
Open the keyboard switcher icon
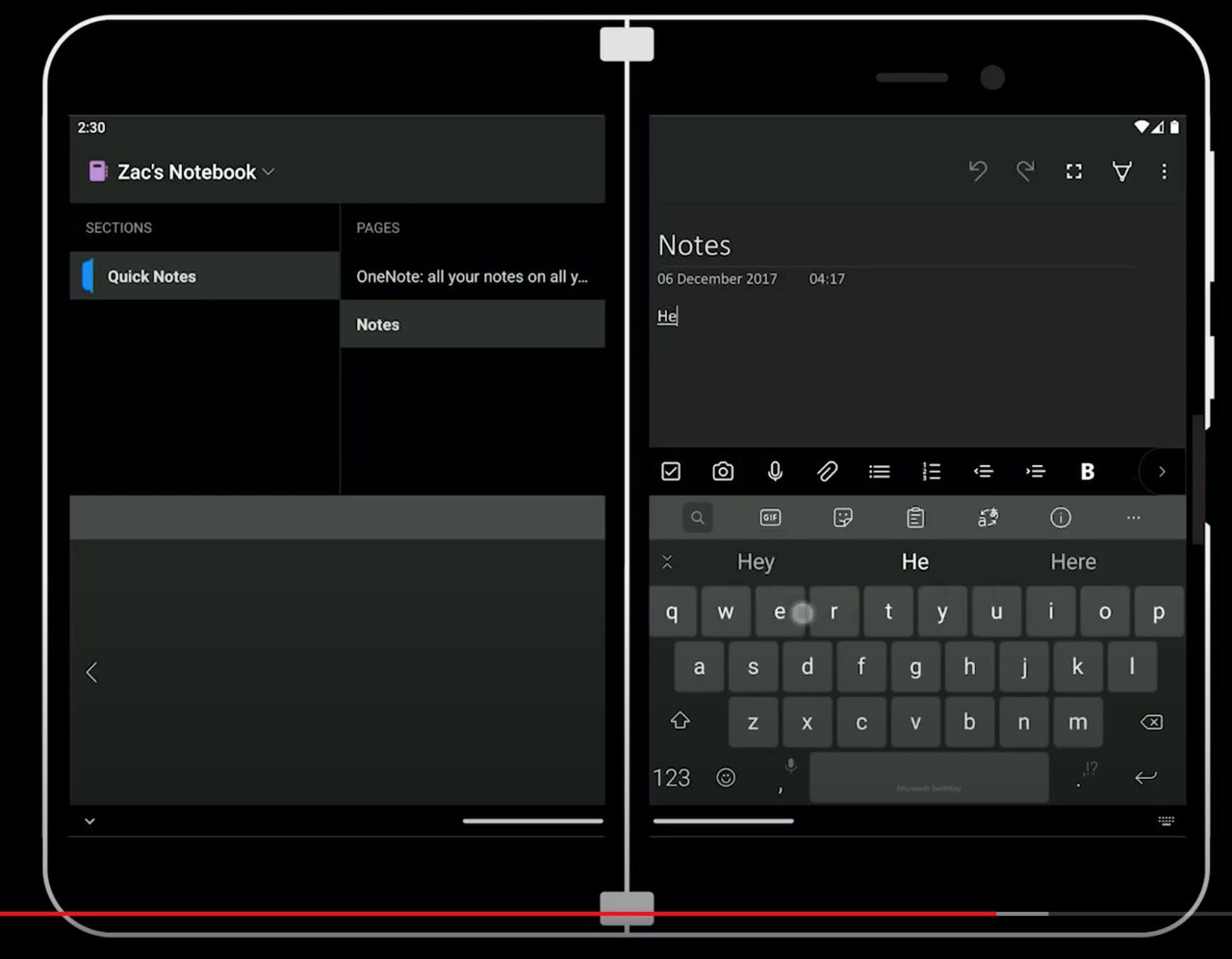(x=1167, y=821)
